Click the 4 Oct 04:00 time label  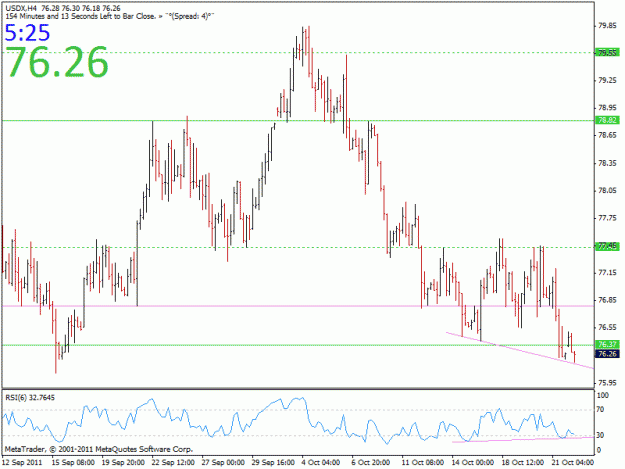[x=321, y=462]
